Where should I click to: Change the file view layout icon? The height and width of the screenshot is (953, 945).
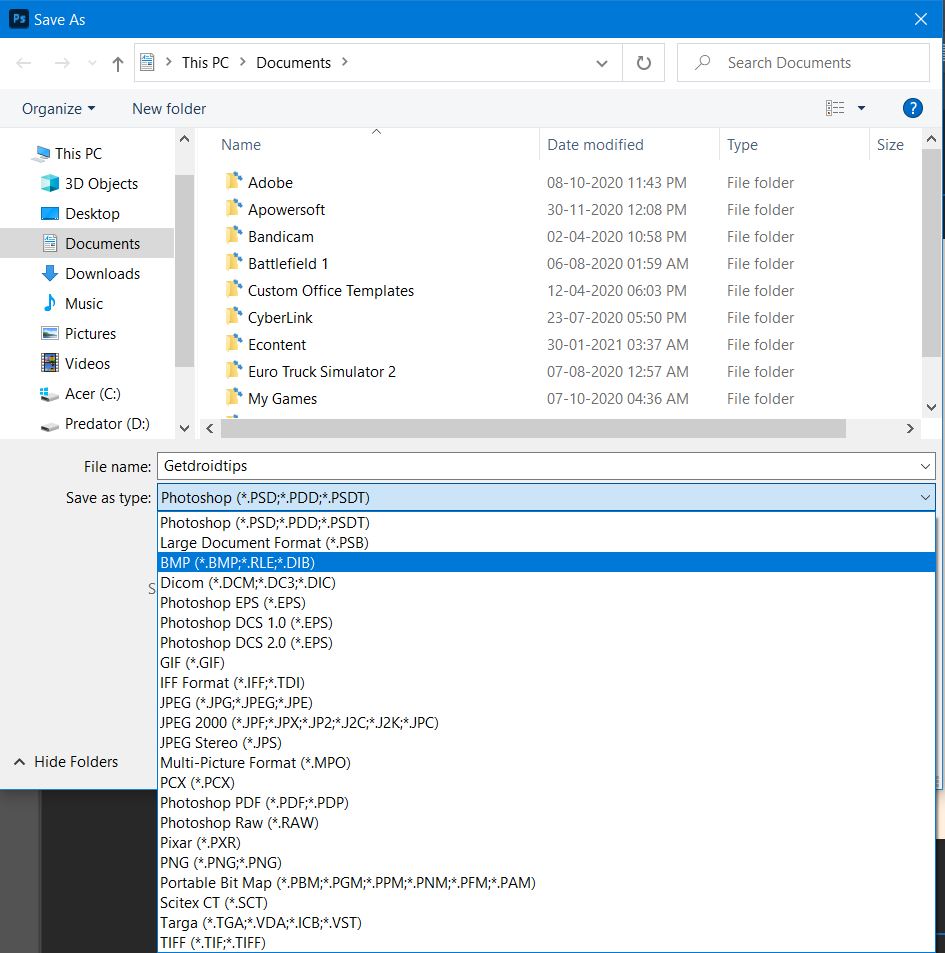[835, 108]
